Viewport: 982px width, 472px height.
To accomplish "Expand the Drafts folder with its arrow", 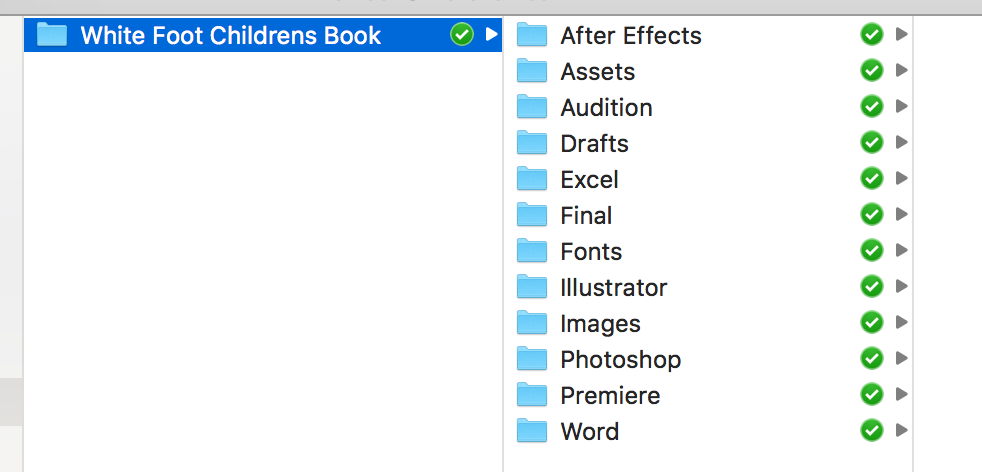I will pos(901,142).
